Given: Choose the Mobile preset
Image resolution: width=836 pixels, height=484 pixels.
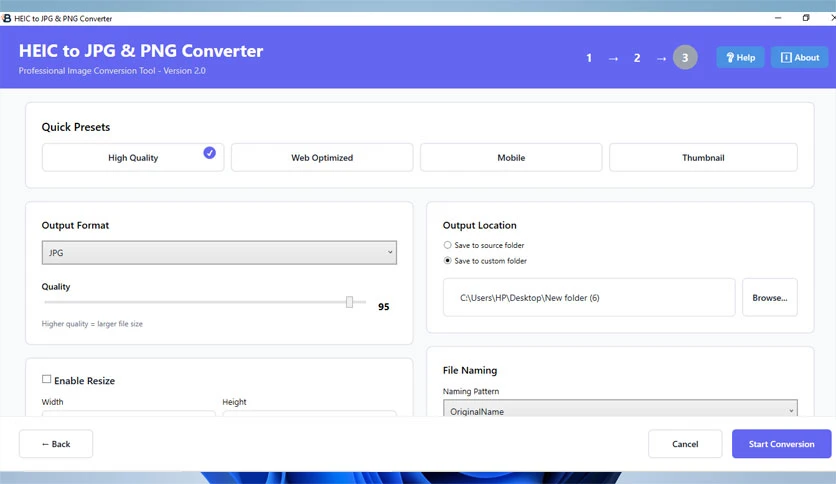Looking at the screenshot, I should (511, 157).
